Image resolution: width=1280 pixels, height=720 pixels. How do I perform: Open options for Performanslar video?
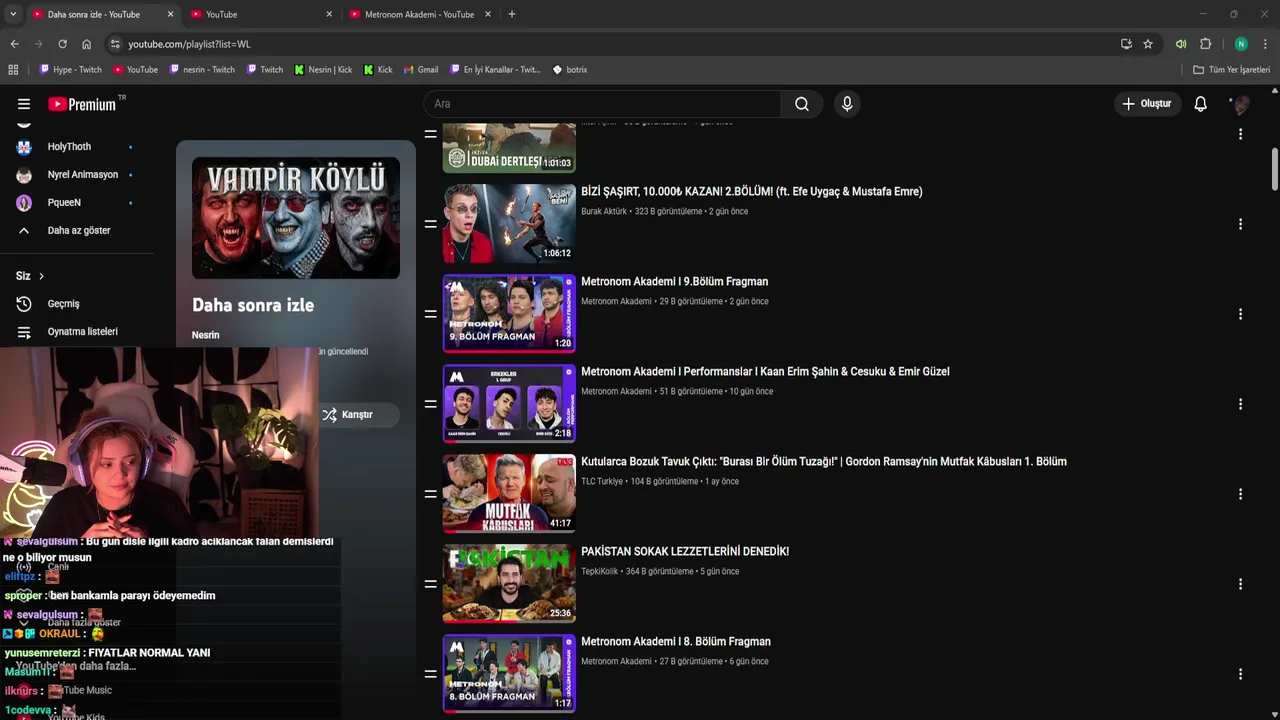pos(1240,404)
